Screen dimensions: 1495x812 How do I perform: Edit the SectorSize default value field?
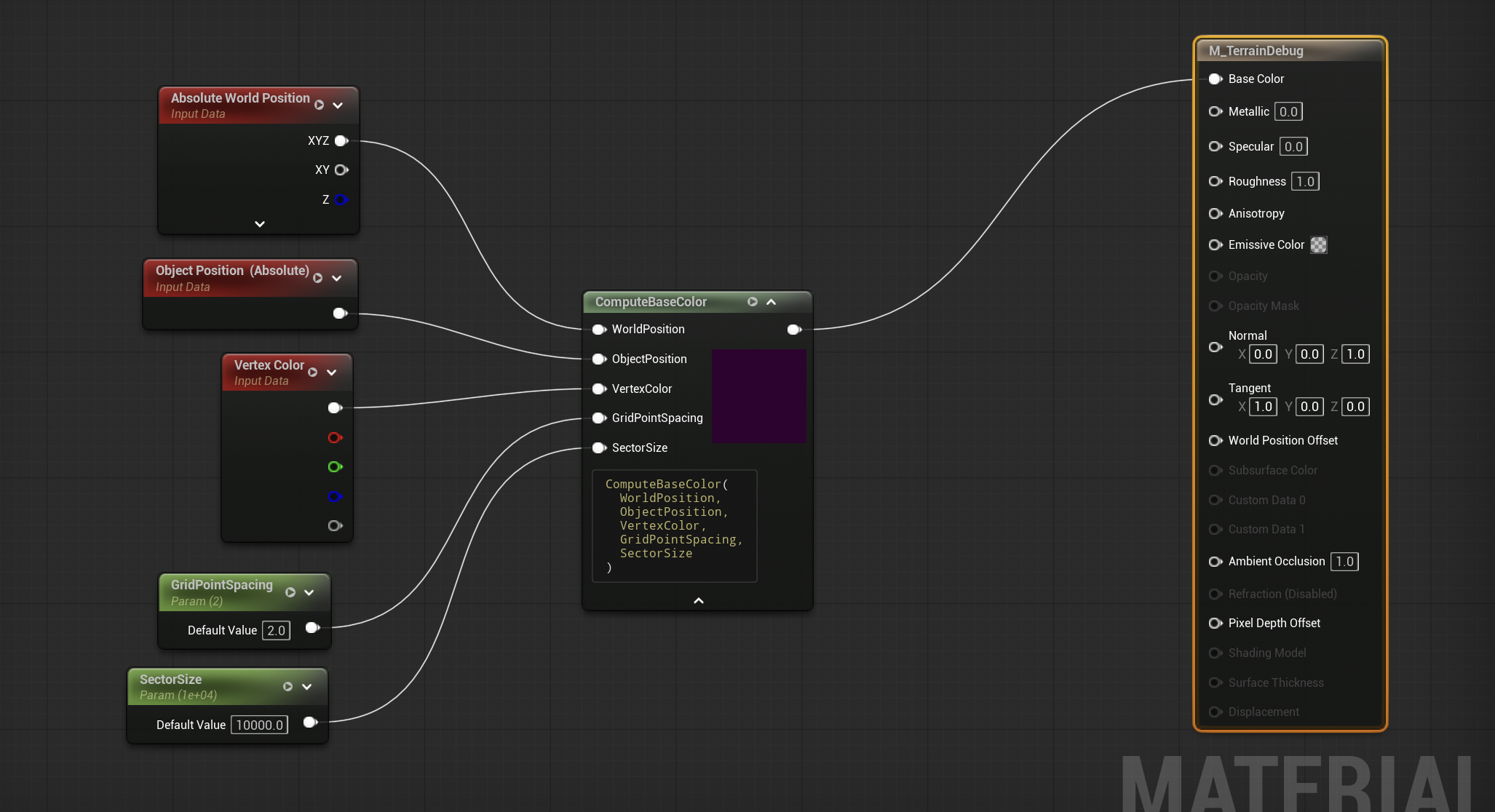pos(260,725)
